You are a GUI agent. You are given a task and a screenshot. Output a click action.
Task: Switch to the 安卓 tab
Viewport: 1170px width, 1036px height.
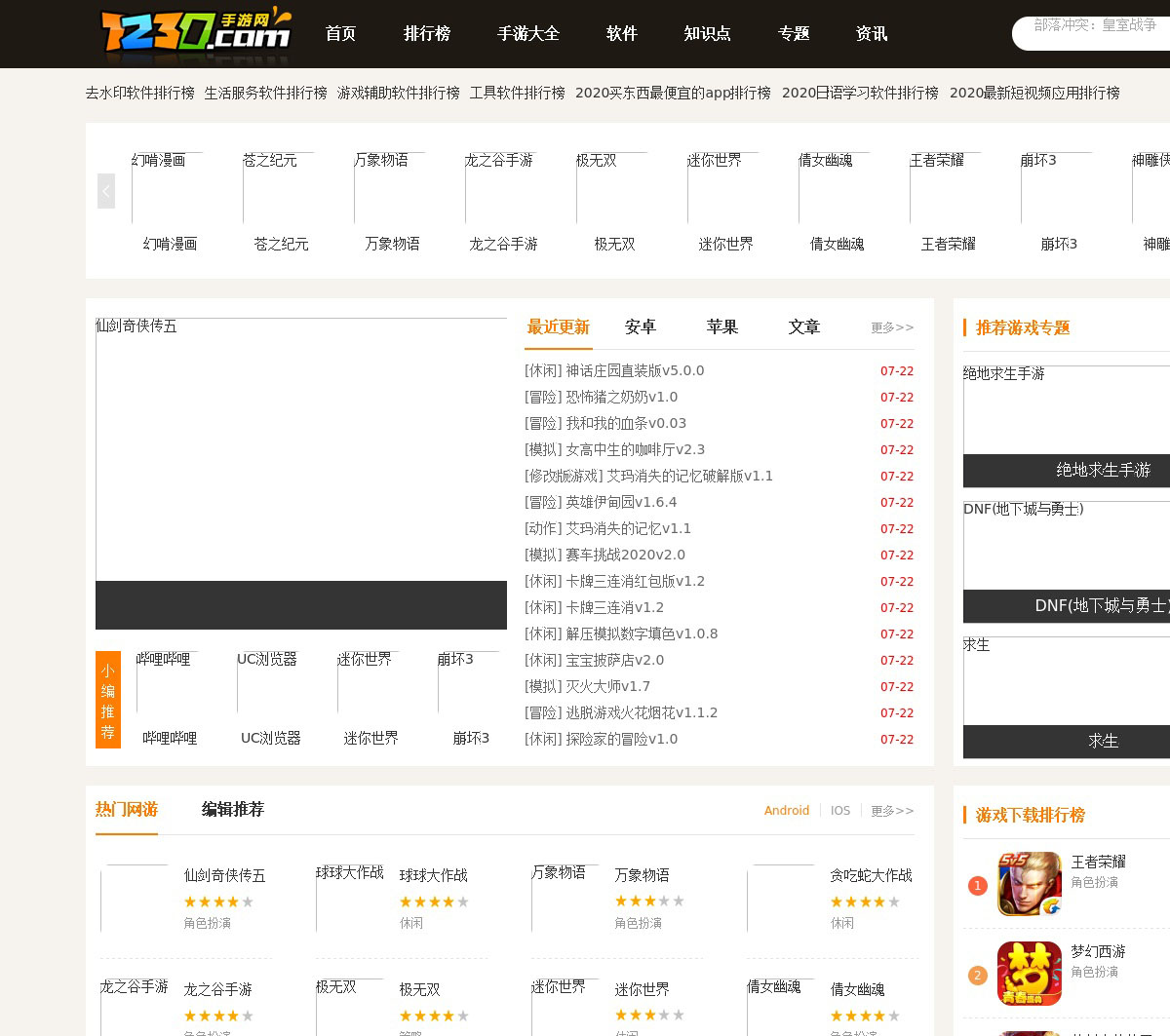640,327
